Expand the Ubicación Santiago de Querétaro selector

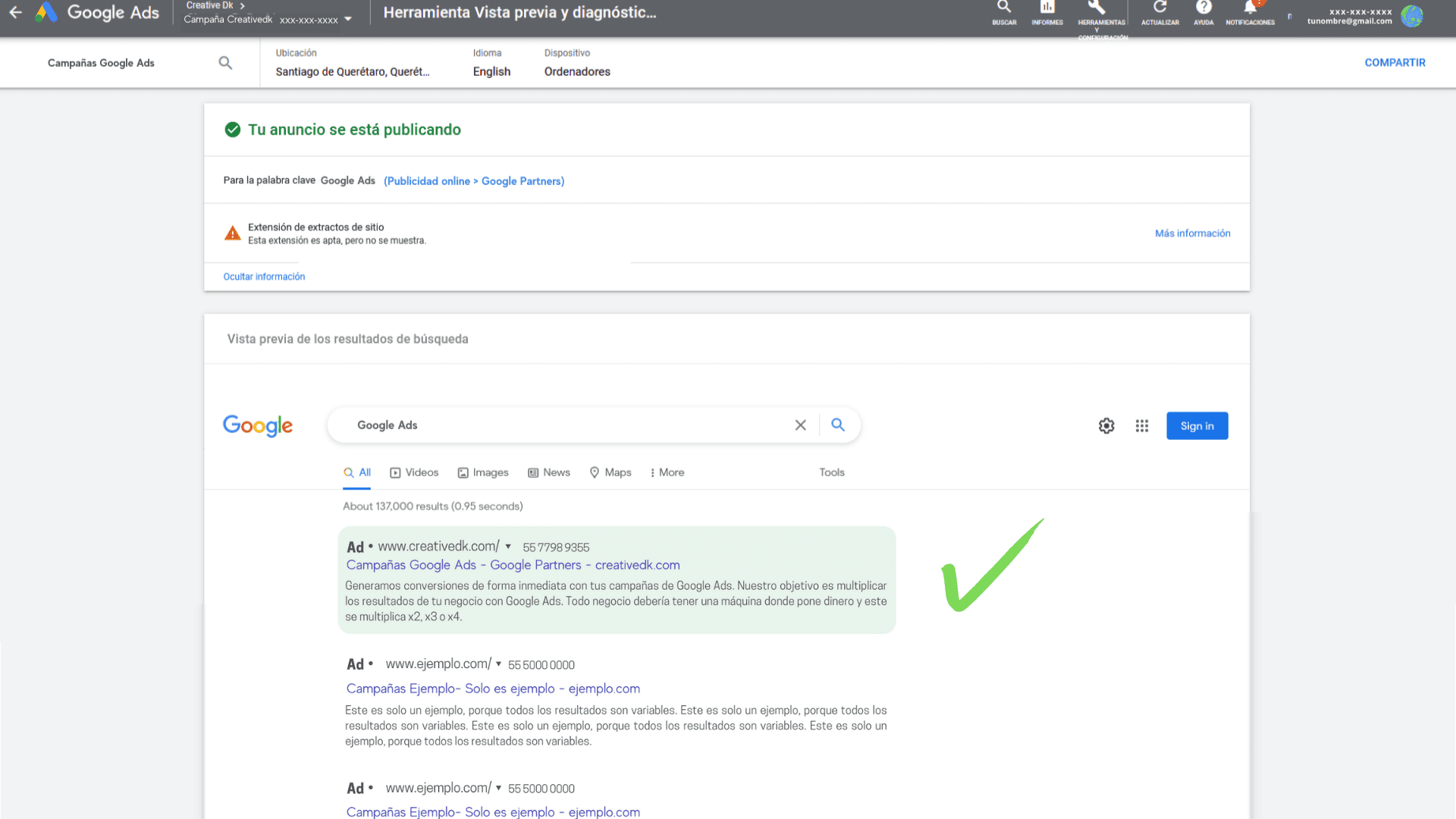[353, 71]
